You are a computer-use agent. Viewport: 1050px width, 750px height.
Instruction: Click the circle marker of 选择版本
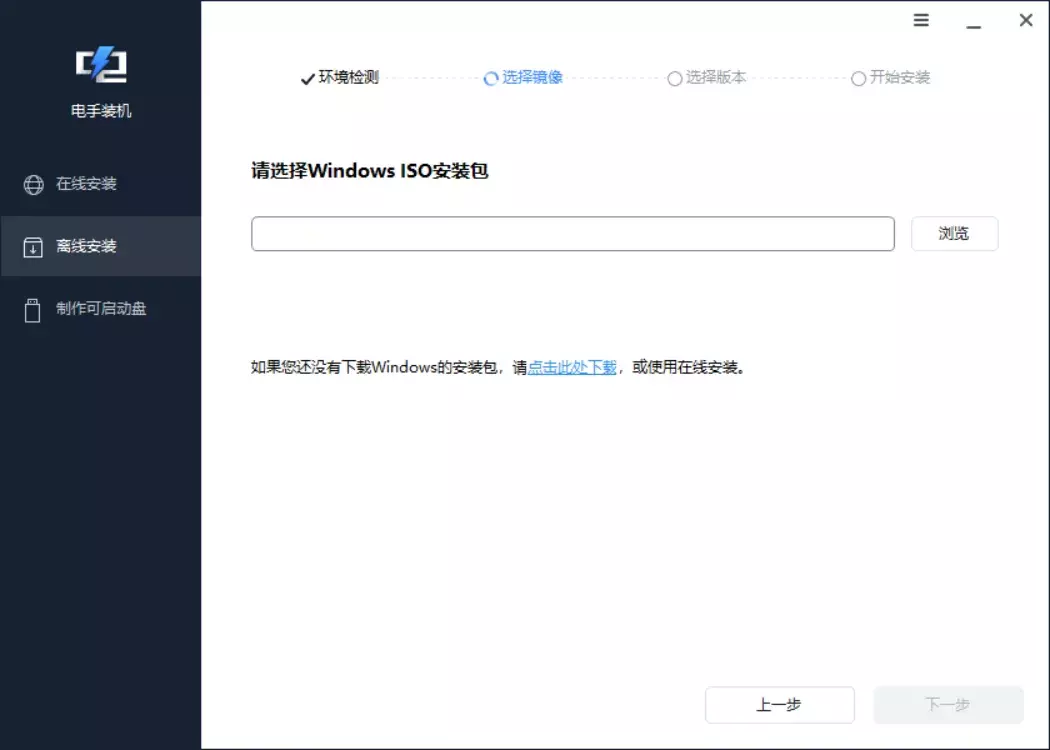pyautogui.click(x=674, y=78)
